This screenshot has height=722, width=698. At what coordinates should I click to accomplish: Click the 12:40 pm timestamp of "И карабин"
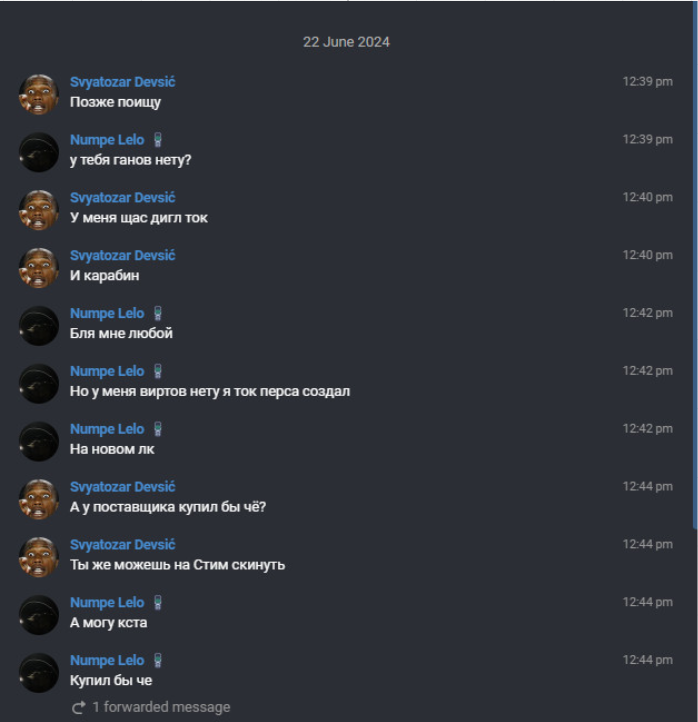pyautogui.click(x=647, y=255)
